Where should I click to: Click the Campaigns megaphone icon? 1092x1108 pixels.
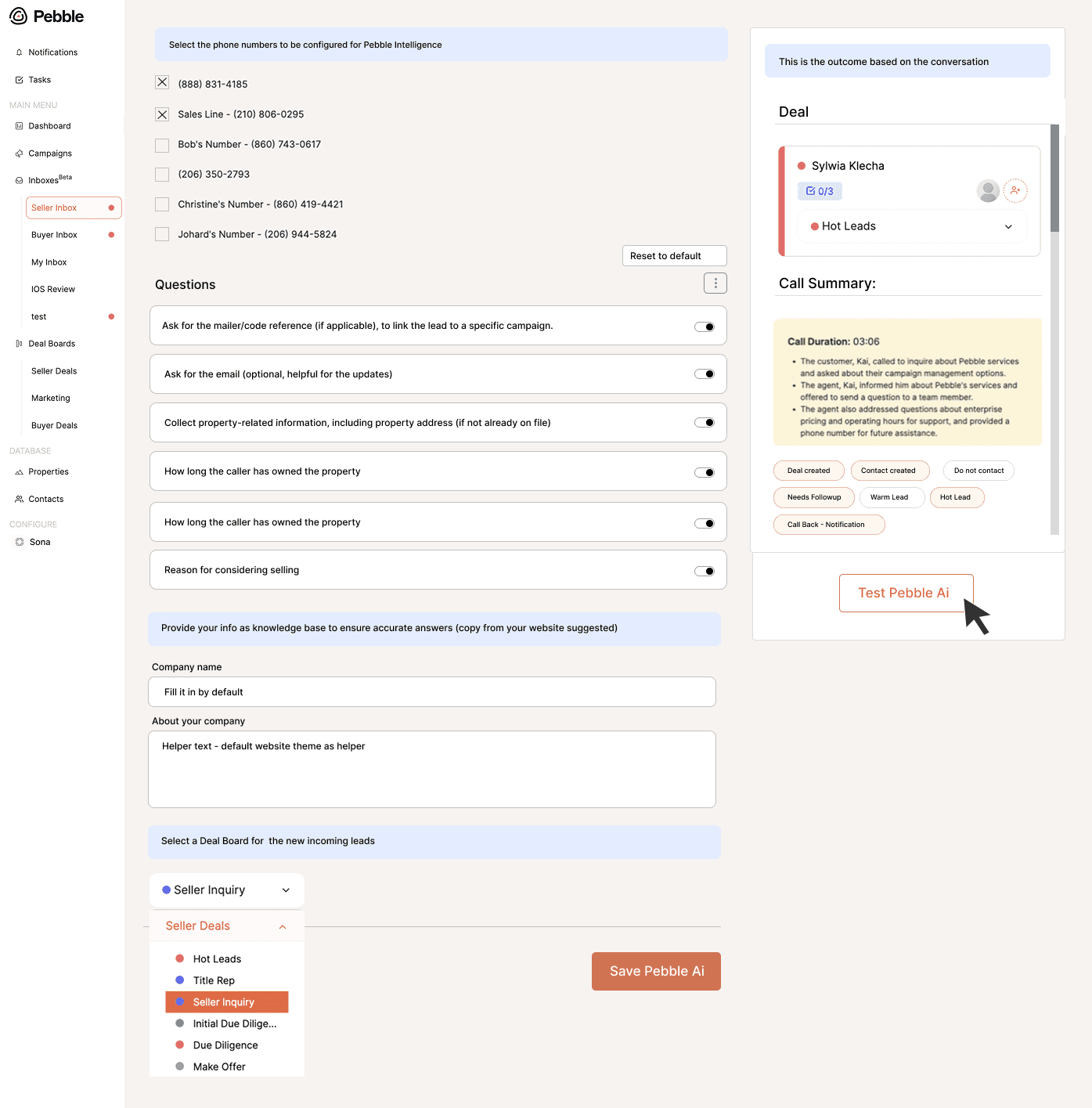pyautogui.click(x=20, y=153)
